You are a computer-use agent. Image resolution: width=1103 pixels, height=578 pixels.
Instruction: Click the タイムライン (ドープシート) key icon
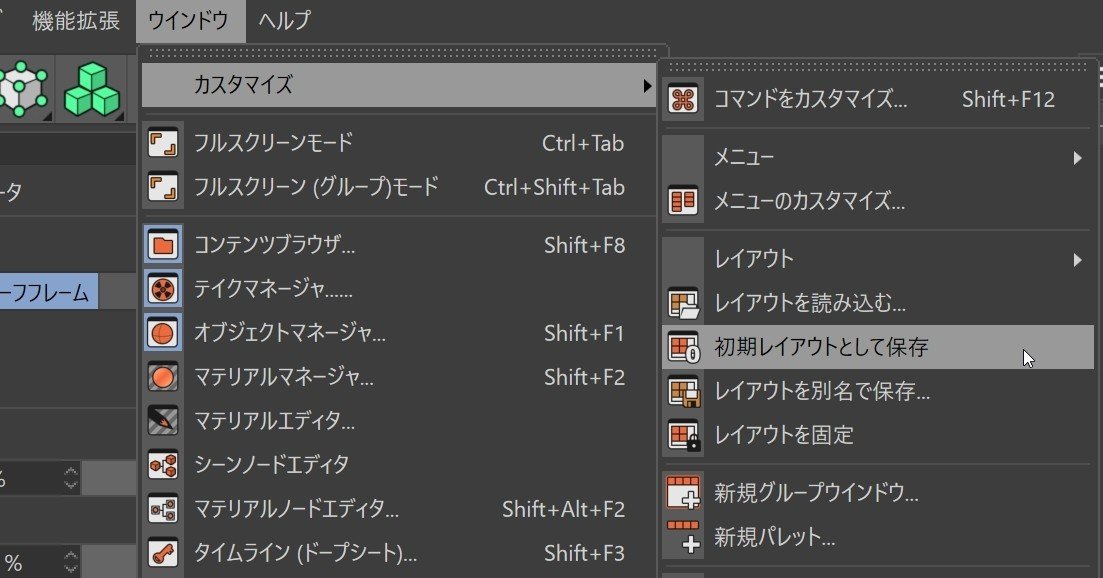click(163, 553)
